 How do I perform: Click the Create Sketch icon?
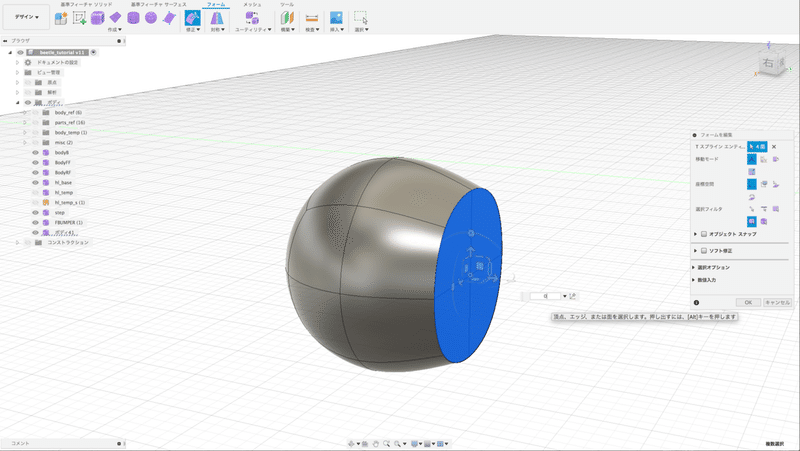click(x=79, y=18)
